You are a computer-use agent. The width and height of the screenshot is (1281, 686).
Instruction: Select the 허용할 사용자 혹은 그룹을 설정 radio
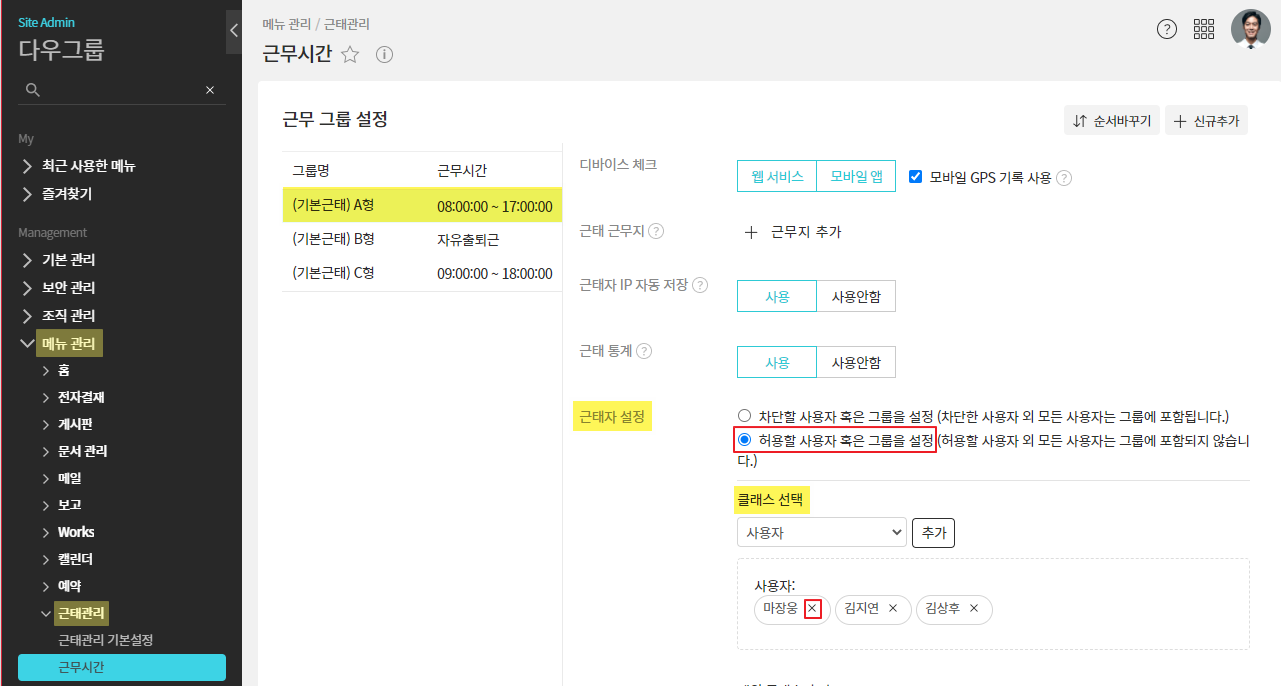click(x=743, y=440)
